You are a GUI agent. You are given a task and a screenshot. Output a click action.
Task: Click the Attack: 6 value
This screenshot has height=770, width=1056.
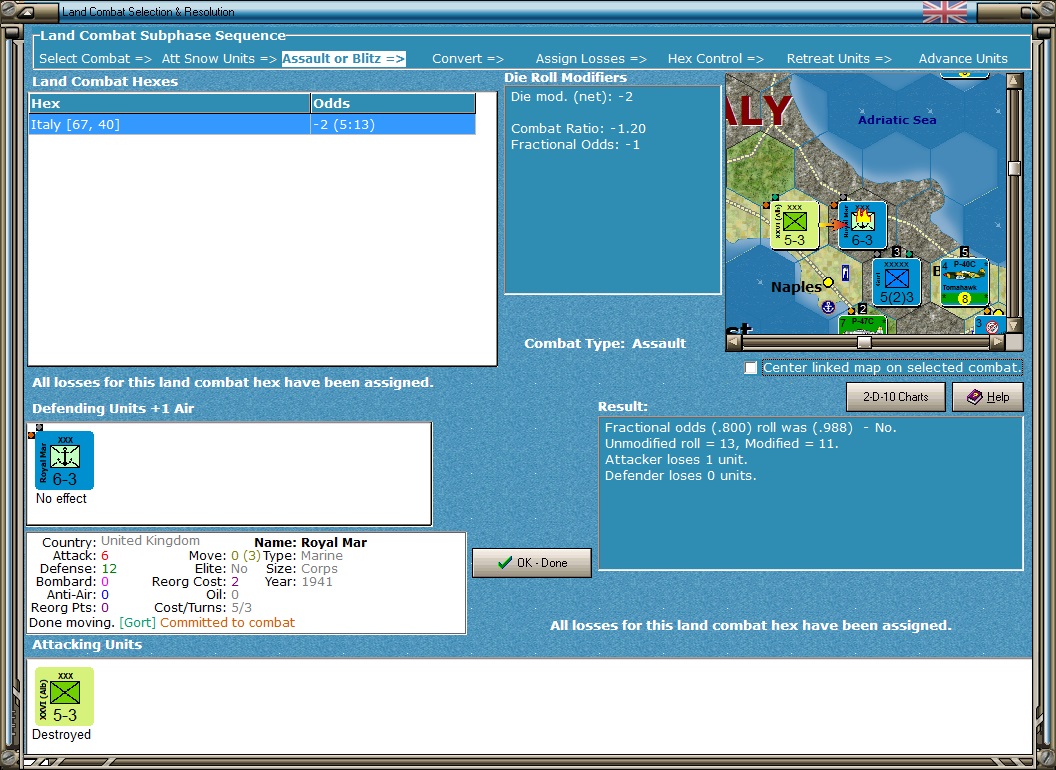click(104, 556)
